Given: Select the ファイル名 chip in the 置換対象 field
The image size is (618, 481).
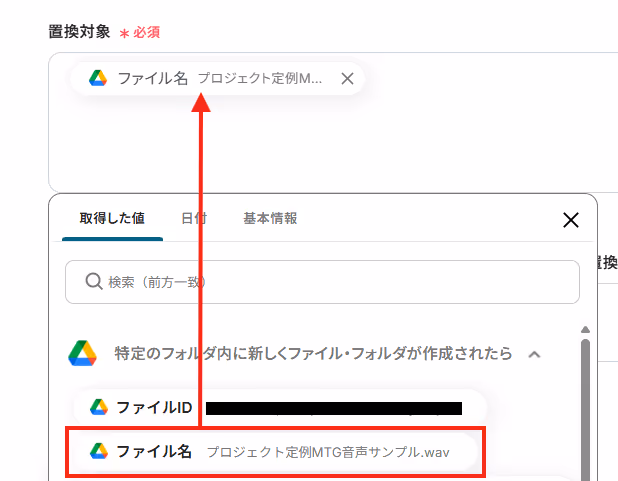Looking at the screenshot, I should [x=218, y=78].
